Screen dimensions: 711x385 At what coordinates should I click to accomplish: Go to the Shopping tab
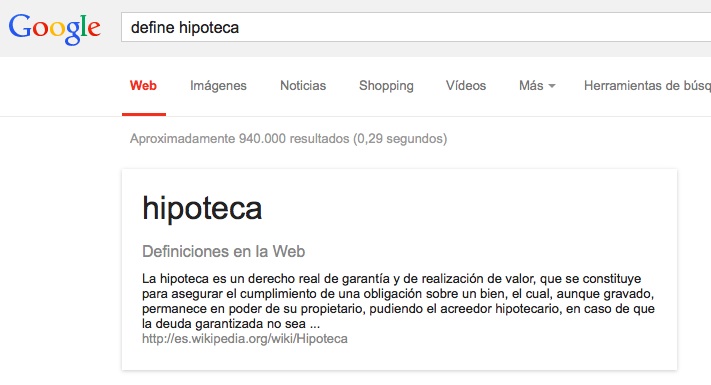click(386, 86)
